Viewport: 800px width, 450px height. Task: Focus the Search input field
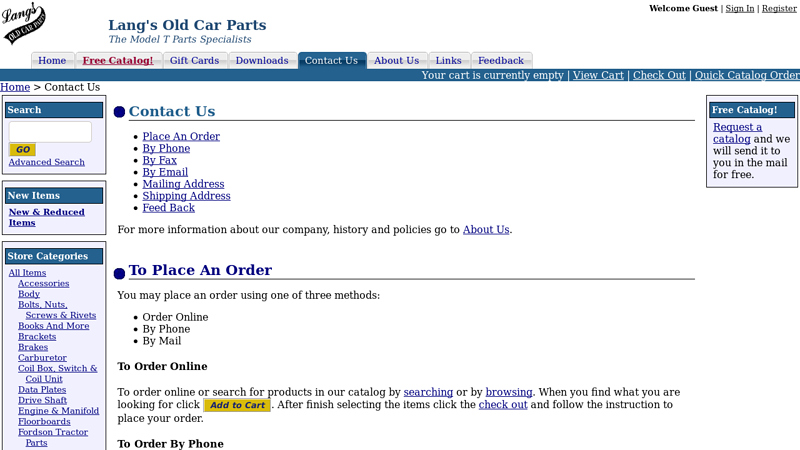click(50, 132)
